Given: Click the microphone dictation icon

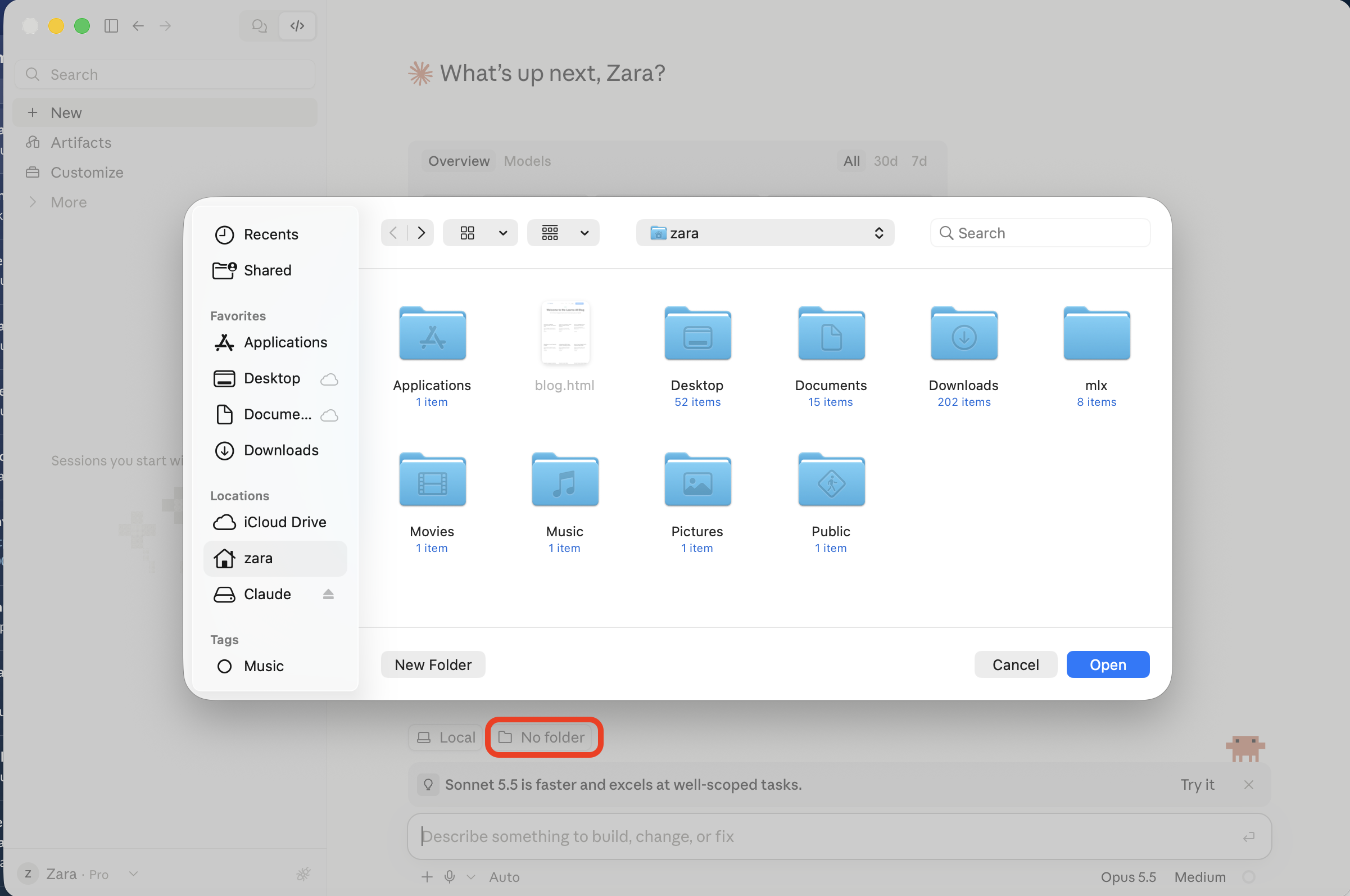Looking at the screenshot, I should [x=450, y=876].
